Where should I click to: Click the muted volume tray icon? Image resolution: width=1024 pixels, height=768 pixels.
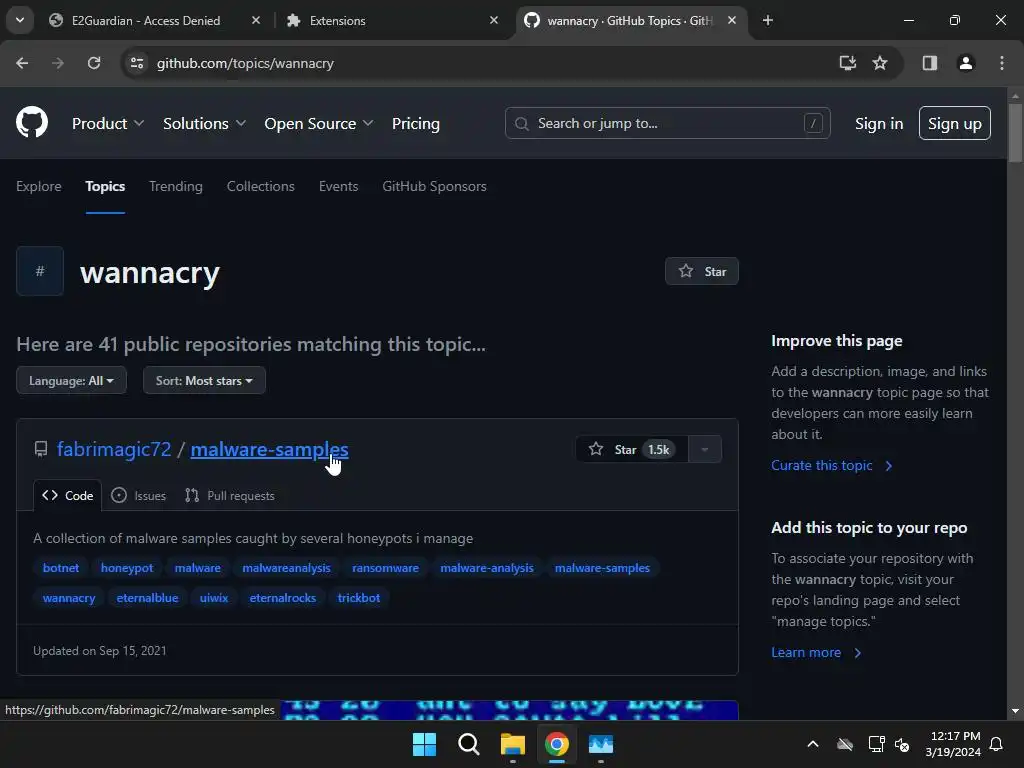[x=902, y=744]
